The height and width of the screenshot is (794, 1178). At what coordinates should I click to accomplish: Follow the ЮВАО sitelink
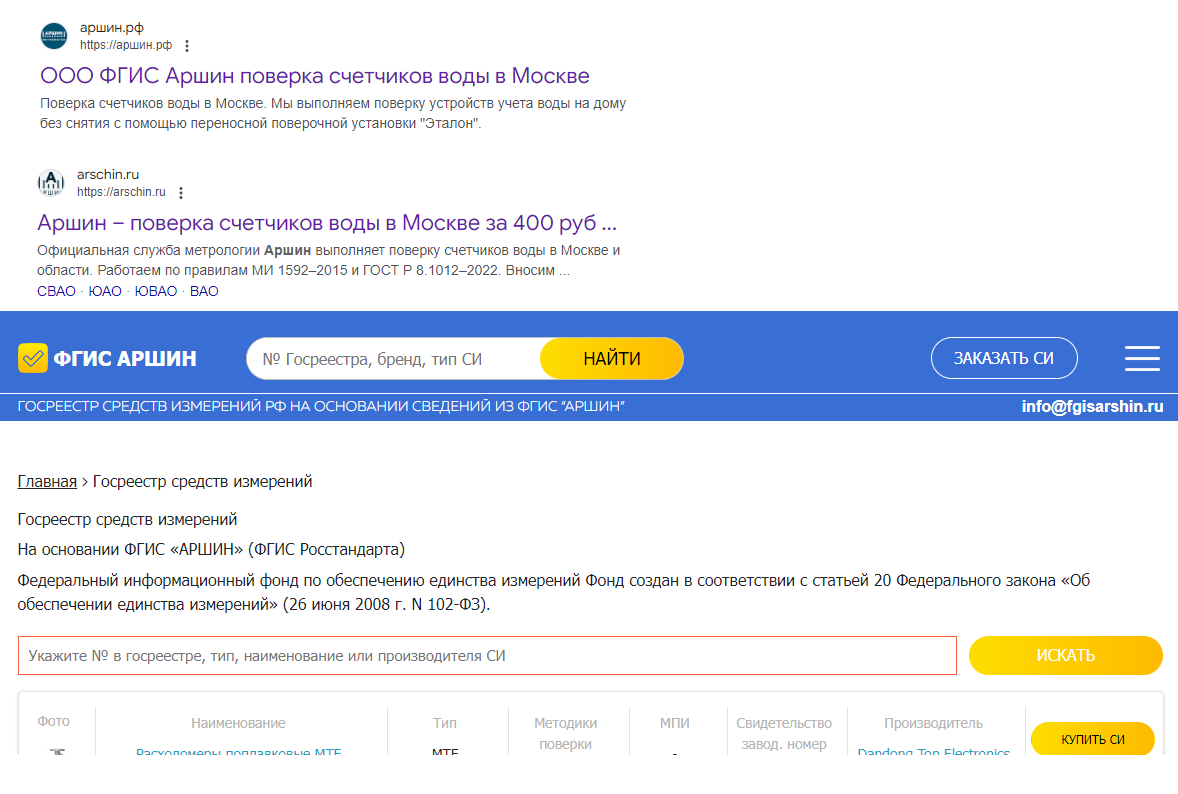click(156, 291)
